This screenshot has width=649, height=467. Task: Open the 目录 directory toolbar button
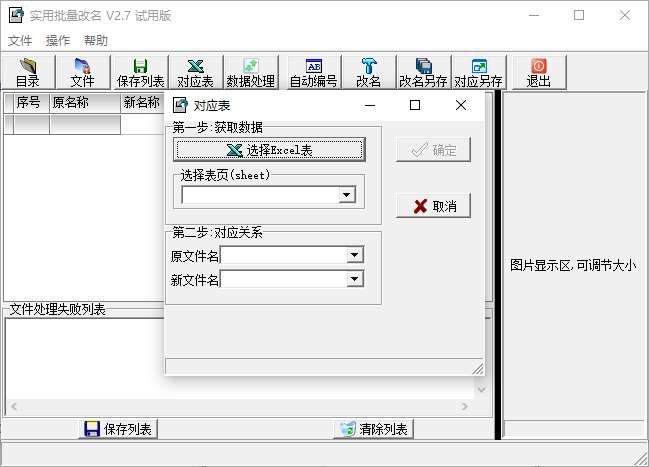coord(28,72)
